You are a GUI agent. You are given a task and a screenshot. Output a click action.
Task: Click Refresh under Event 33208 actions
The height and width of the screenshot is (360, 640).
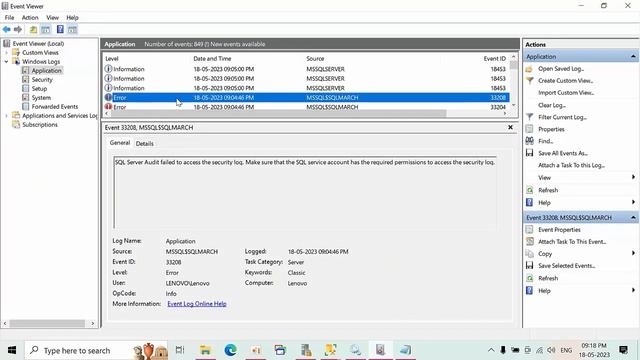click(x=548, y=278)
